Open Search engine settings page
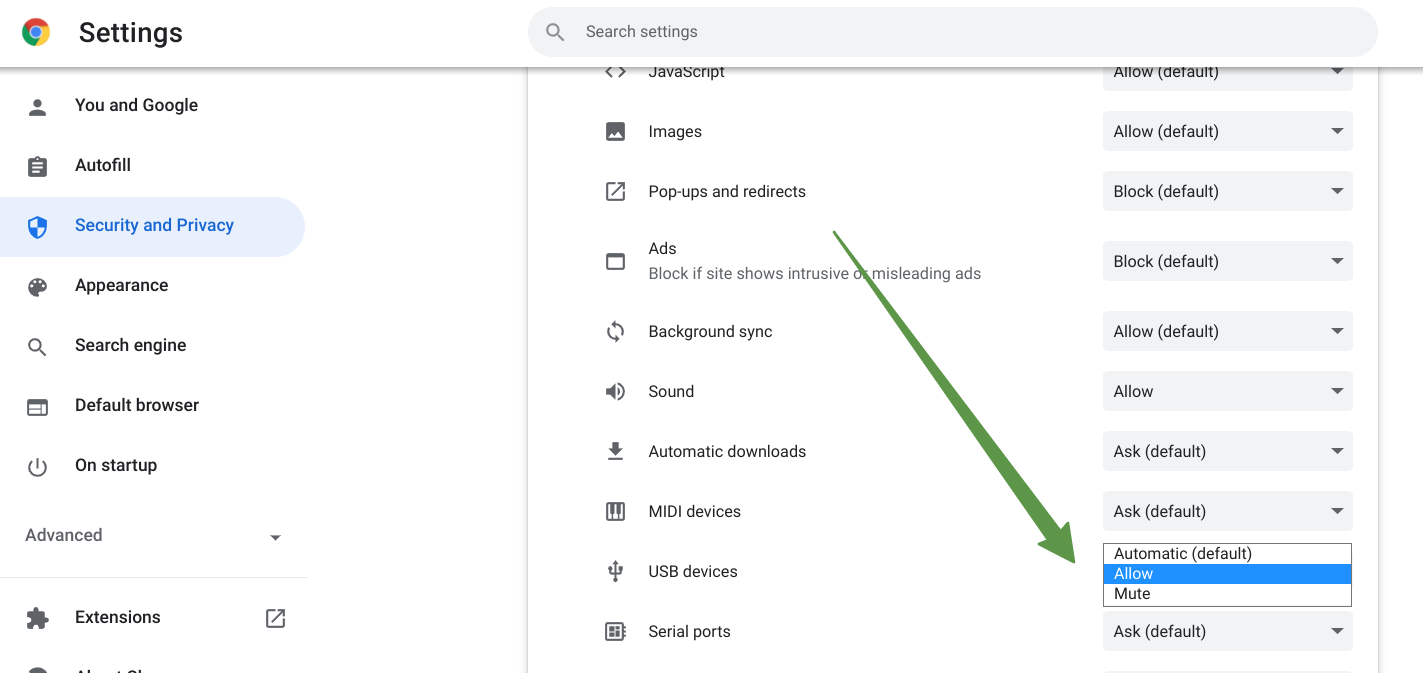The image size is (1423, 673). [x=130, y=346]
